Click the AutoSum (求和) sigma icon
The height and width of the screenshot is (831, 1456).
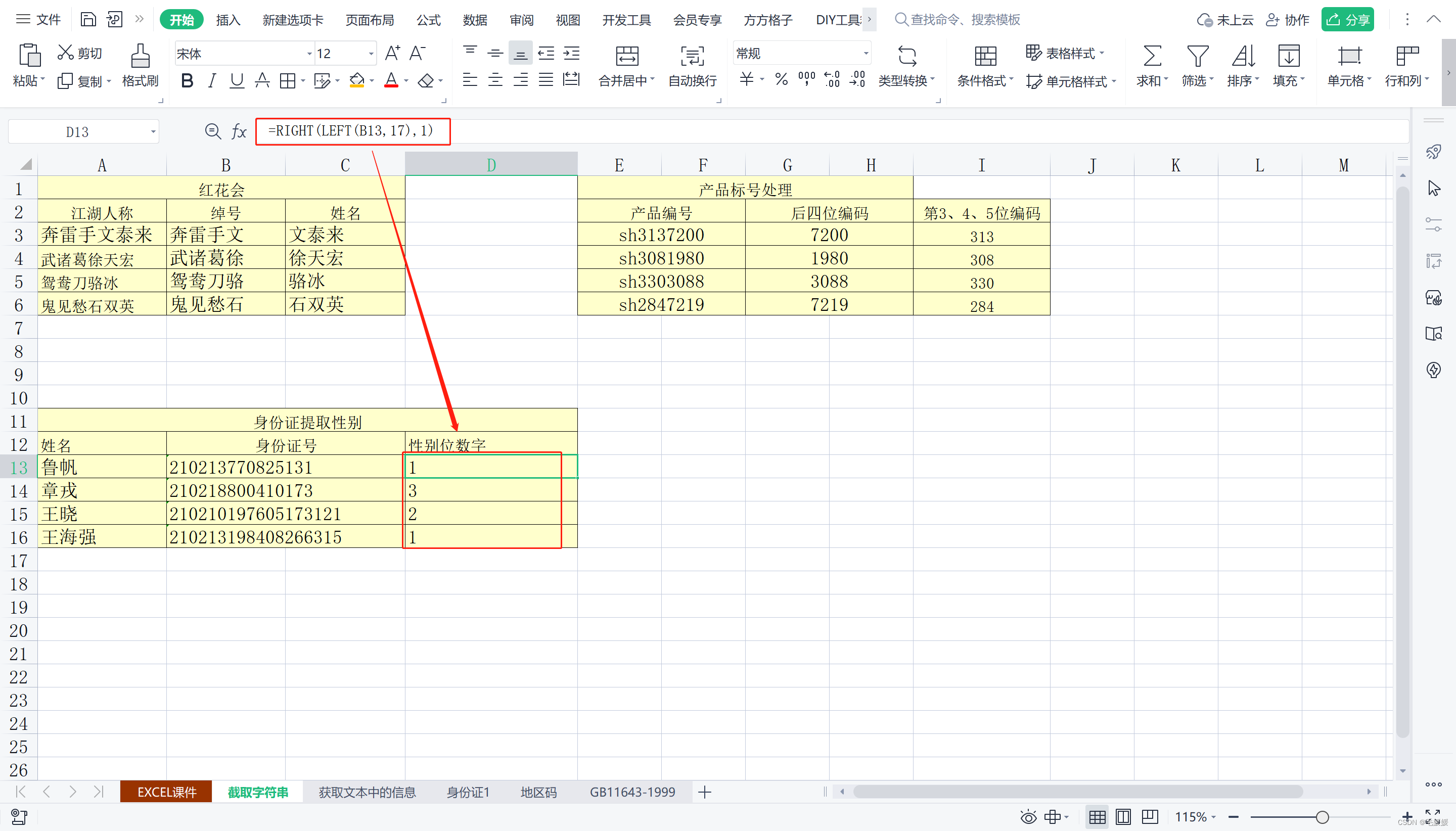coord(1151,57)
